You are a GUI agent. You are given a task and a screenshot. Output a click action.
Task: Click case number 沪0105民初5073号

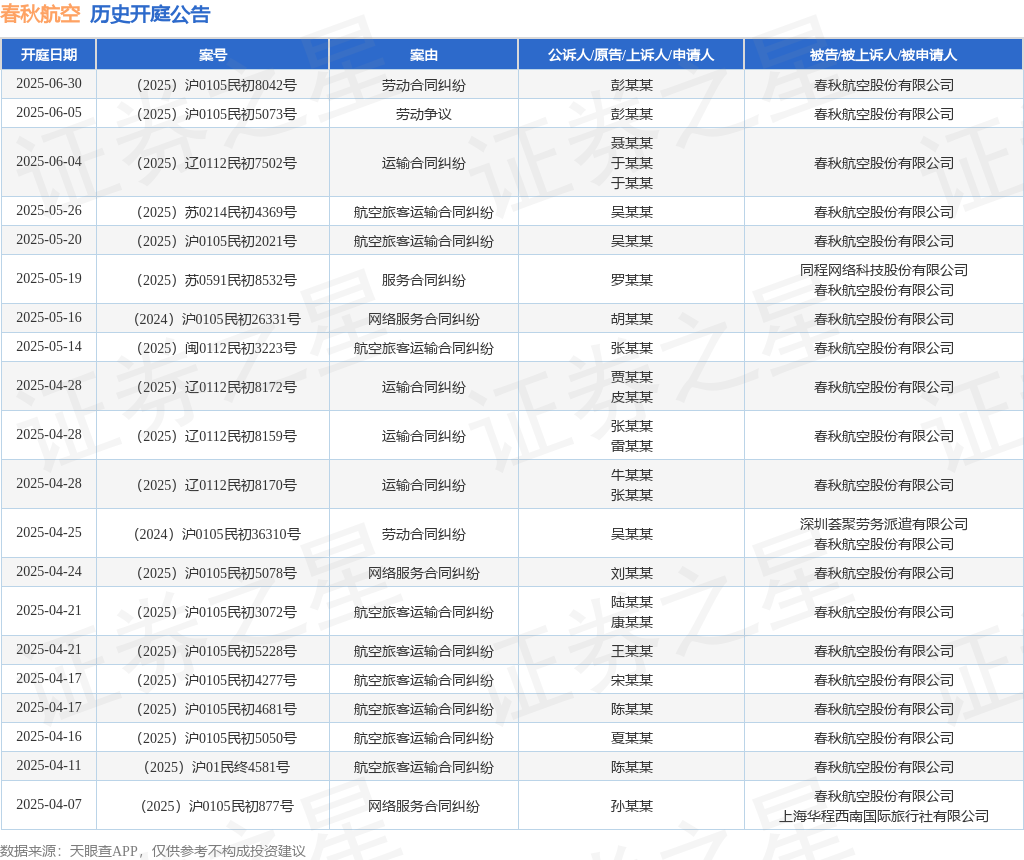[x=216, y=114]
